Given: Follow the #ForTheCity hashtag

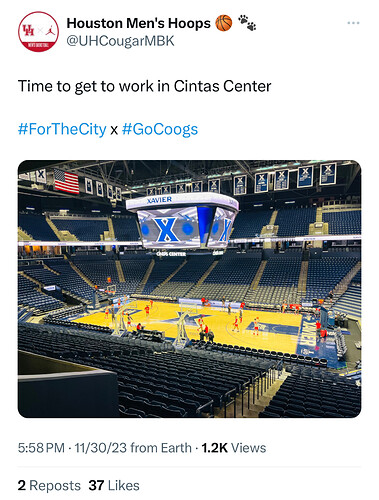Looking at the screenshot, I should pos(62,129).
